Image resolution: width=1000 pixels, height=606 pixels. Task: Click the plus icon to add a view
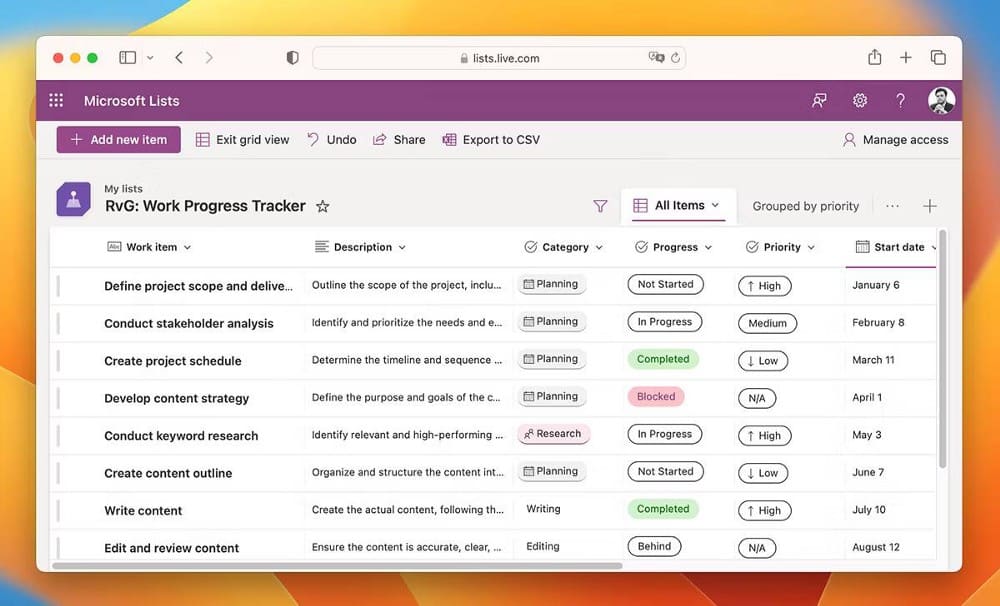coord(930,205)
